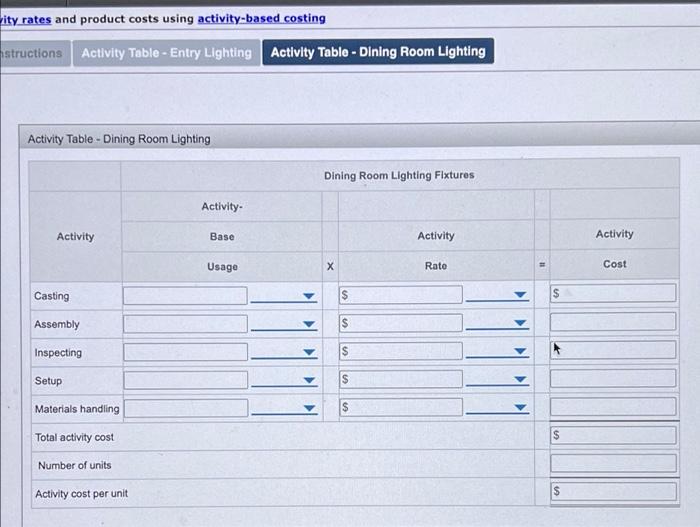Viewport: 700px width, 527px height.
Task: Click the Casting row label
Action: click(x=52, y=296)
